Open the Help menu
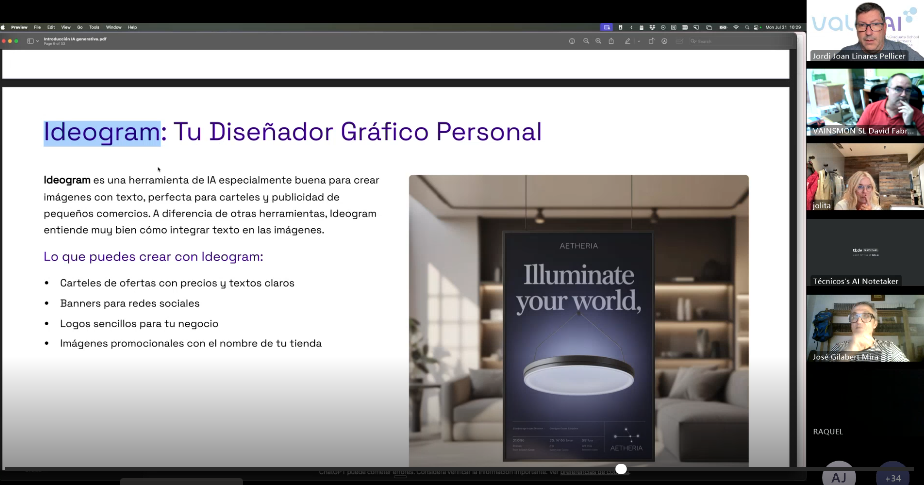The image size is (924, 485). (133, 27)
